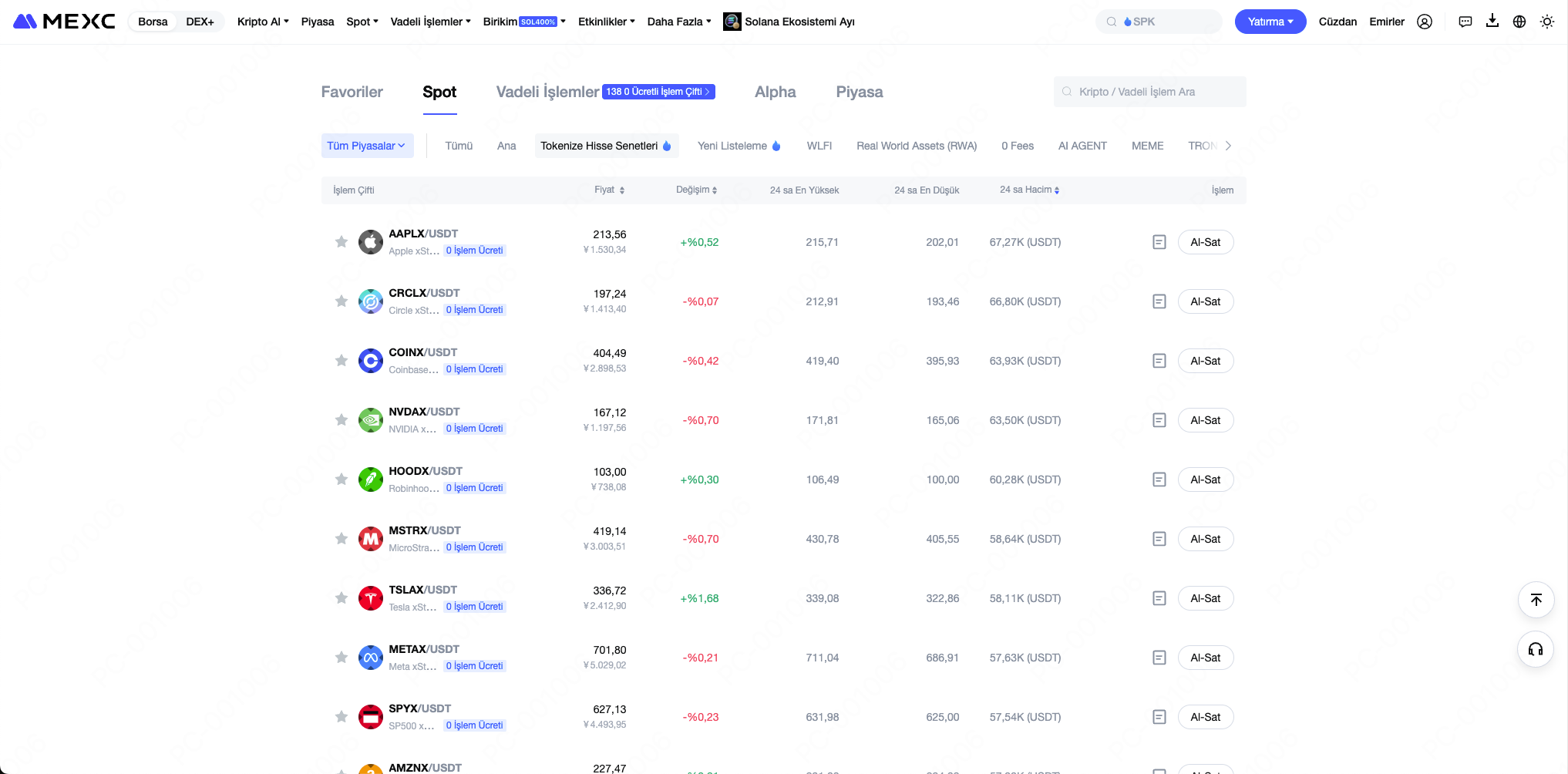This screenshot has height=774, width=1568.
Task: Favorite the HOODX/USDT pair star
Action: pyautogui.click(x=342, y=480)
